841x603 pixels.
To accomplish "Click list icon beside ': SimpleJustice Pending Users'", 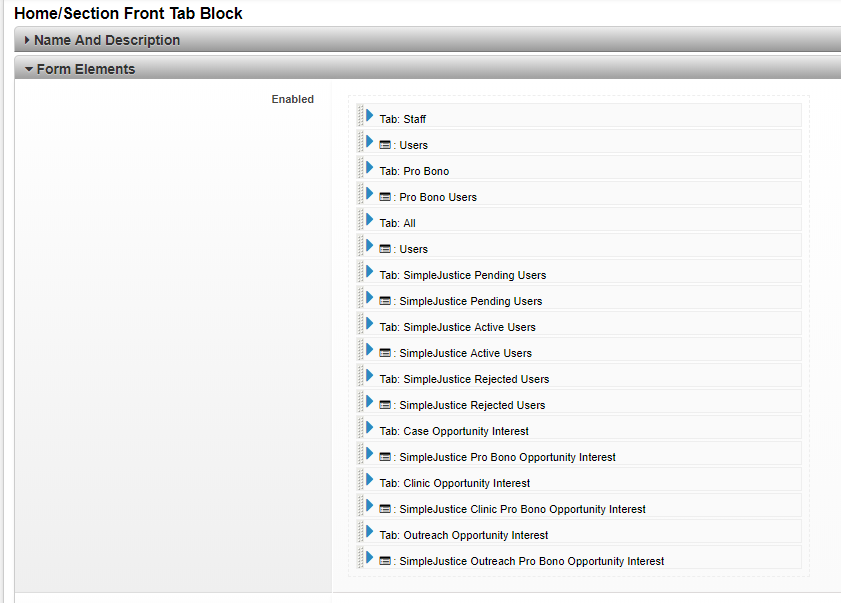I will click(385, 301).
